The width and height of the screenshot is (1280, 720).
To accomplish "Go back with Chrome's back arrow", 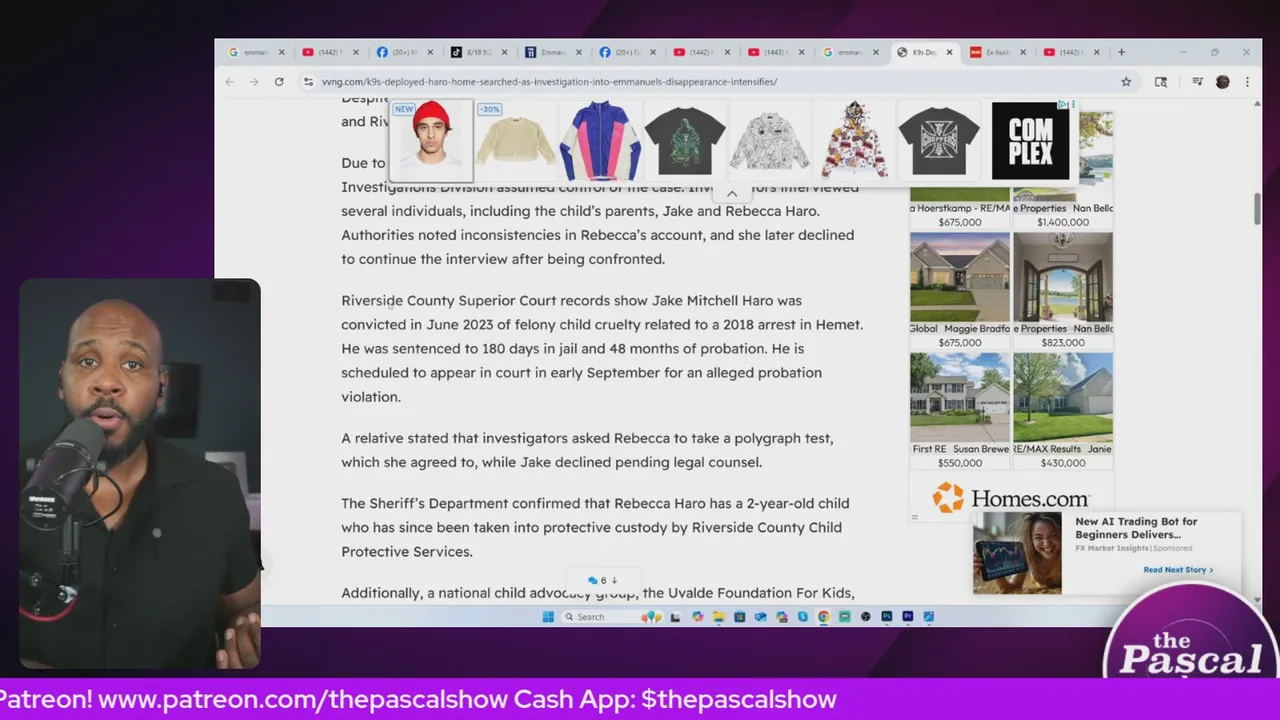I will pos(230,82).
